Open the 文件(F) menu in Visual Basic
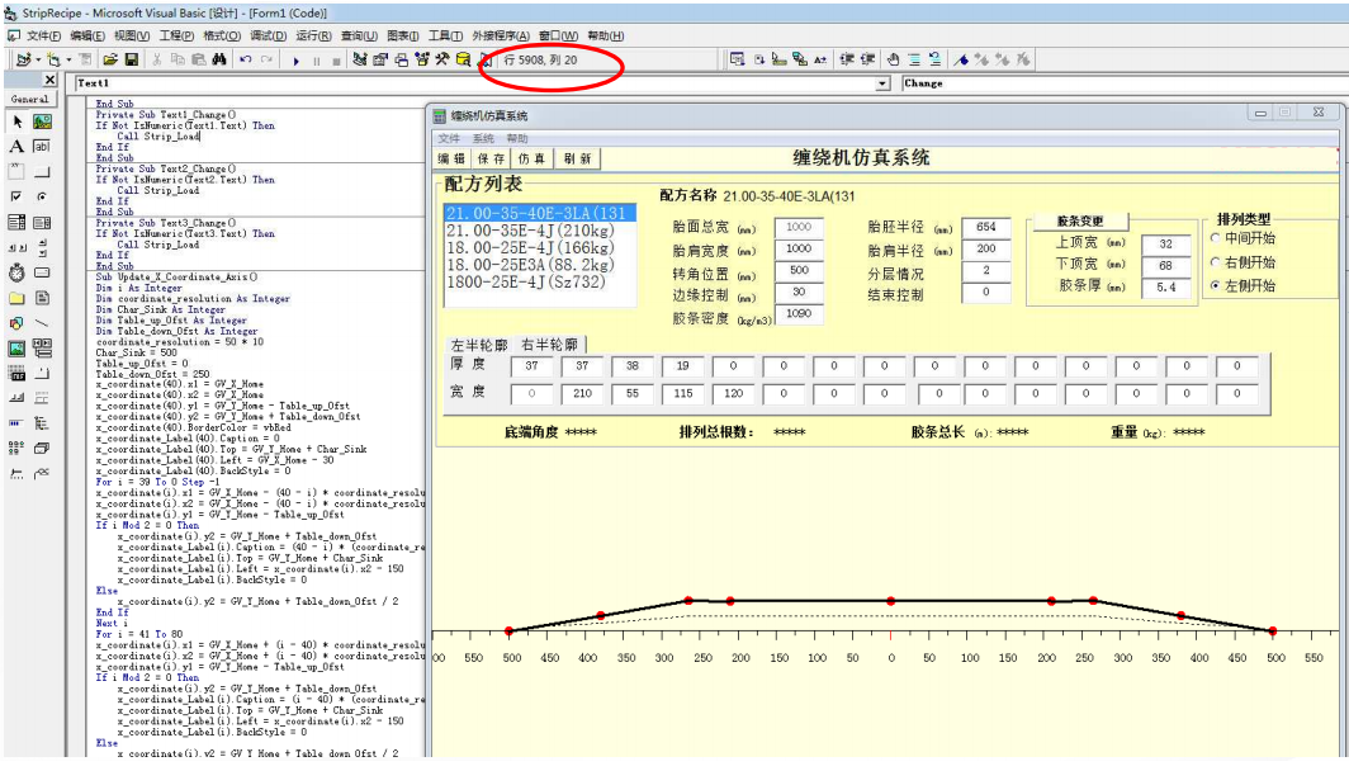Screen dimensions: 1349x761 point(43,36)
